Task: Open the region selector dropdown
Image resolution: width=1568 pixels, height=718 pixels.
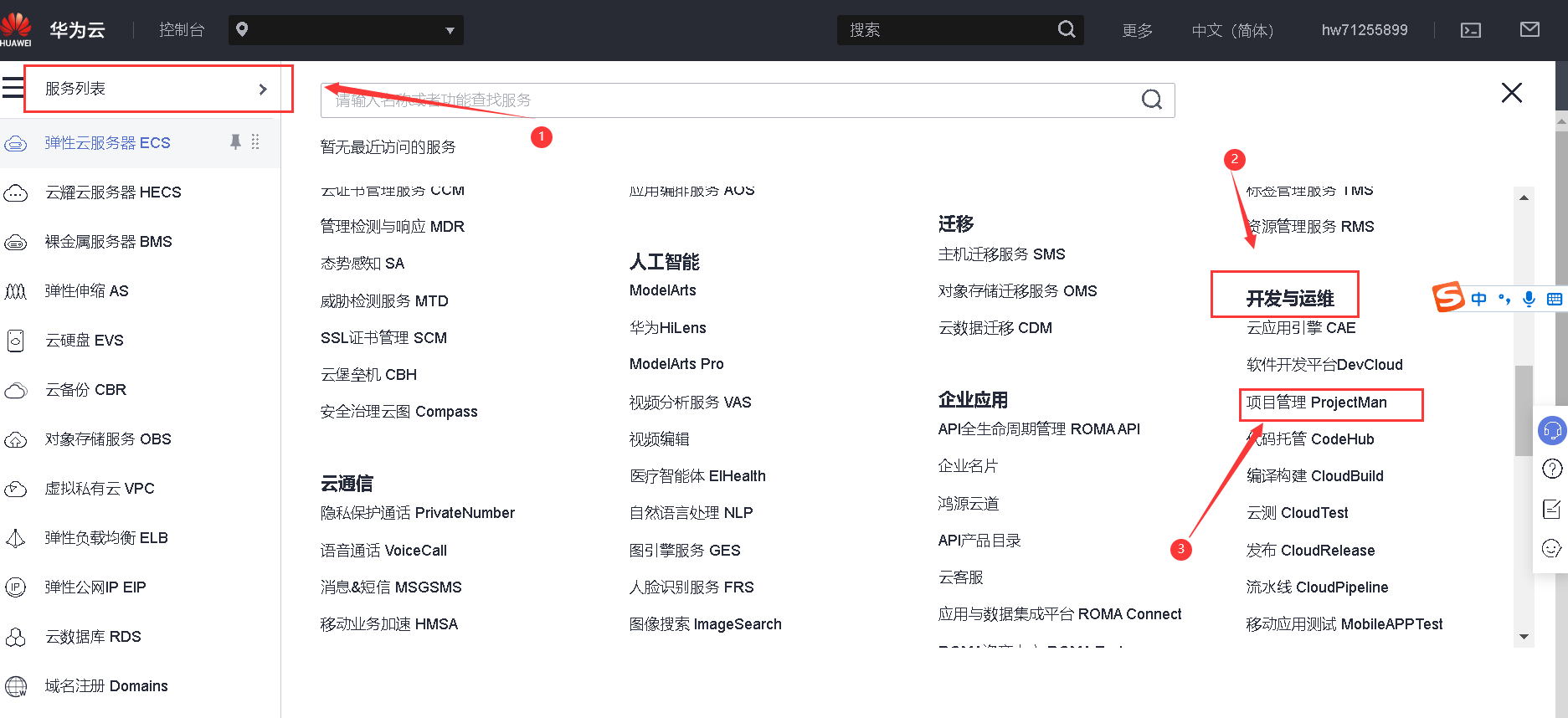Action: click(x=346, y=30)
